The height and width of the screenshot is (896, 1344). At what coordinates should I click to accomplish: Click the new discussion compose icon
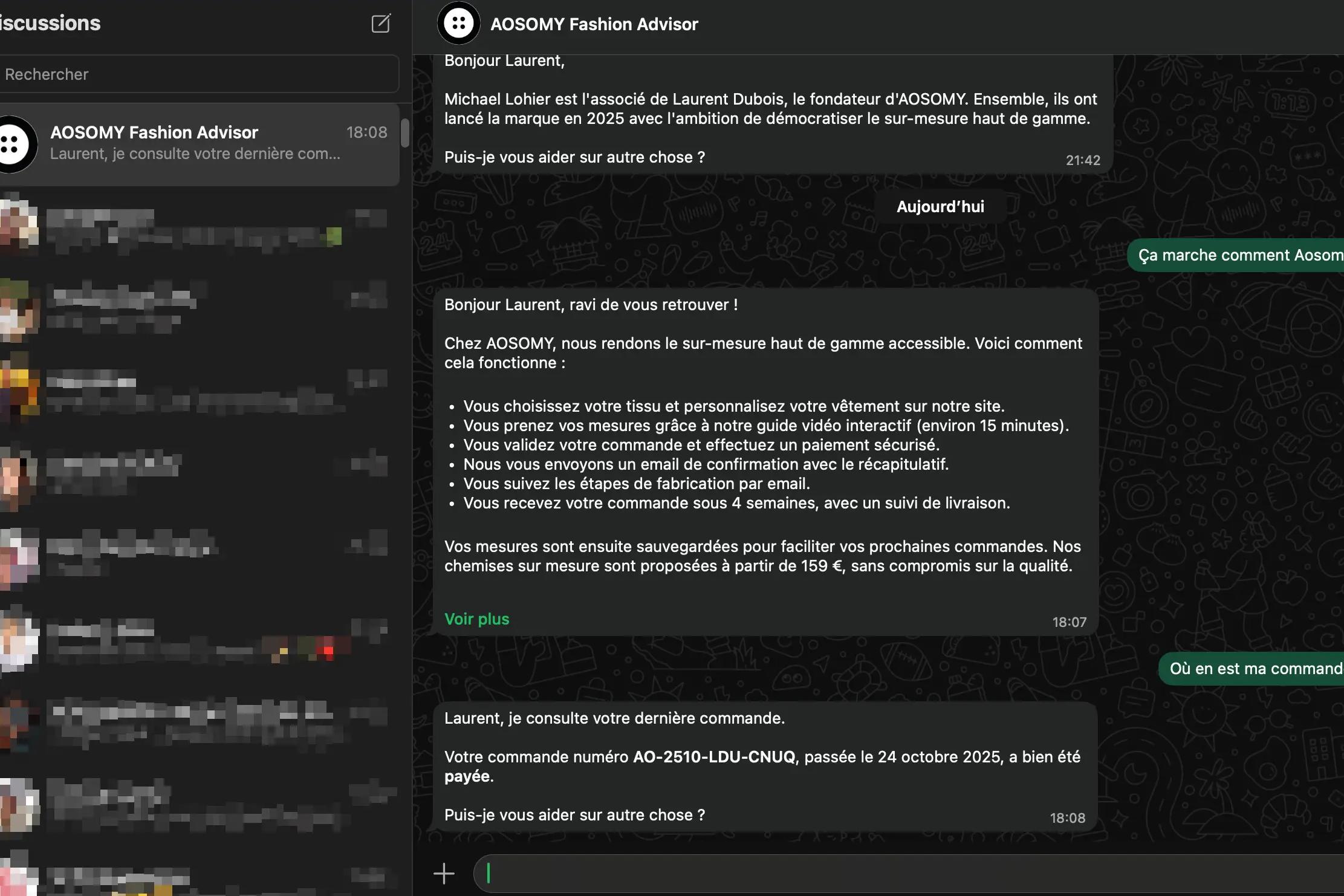tap(381, 24)
